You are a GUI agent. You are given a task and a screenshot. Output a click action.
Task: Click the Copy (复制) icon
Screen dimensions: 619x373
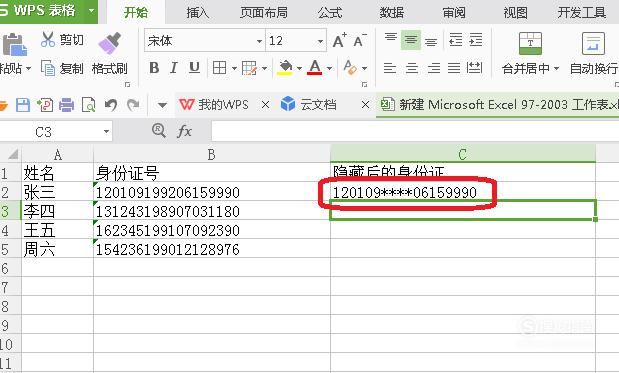pos(48,68)
